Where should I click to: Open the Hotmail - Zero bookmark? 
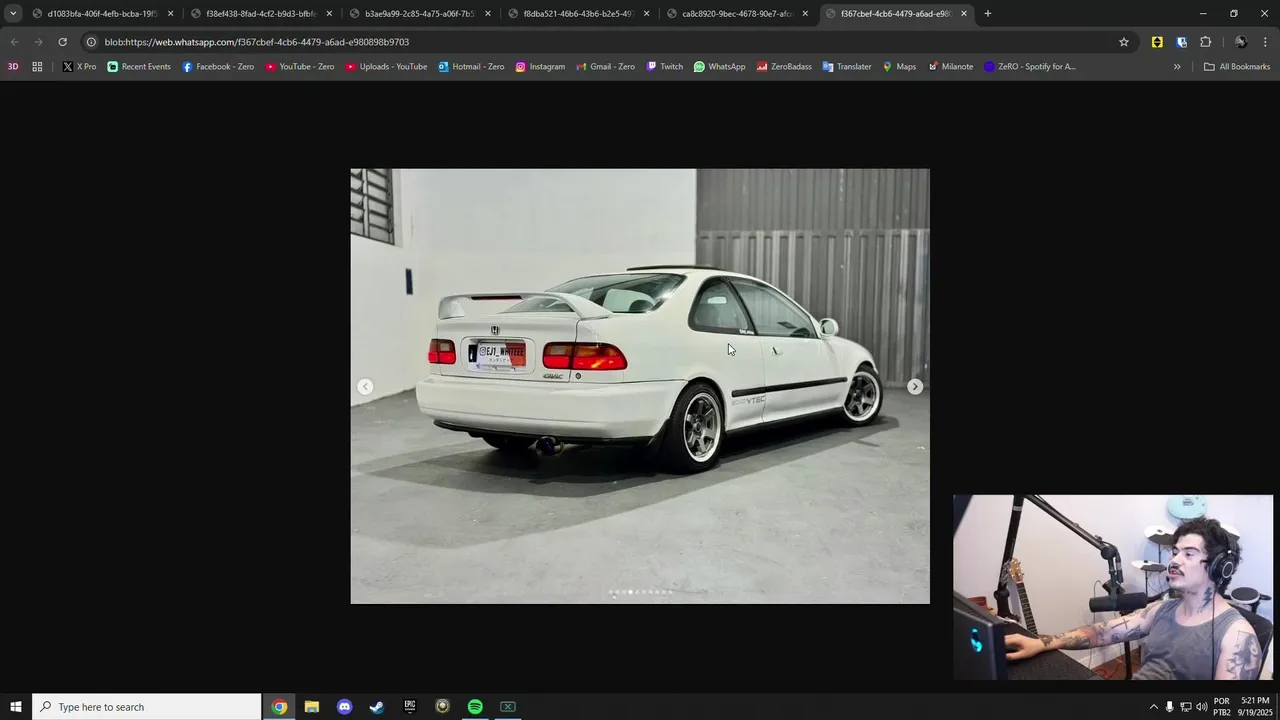(471, 67)
